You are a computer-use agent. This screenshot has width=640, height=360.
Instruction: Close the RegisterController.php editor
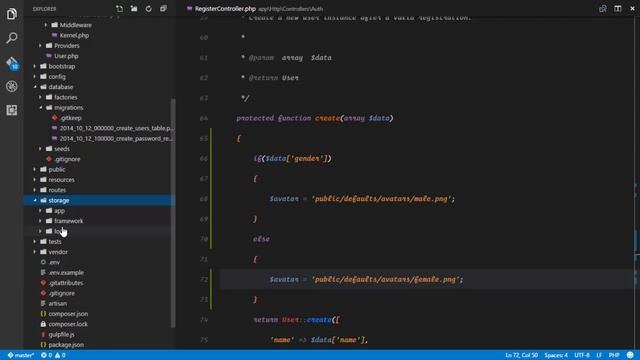pyautogui.click(x=632, y=9)
